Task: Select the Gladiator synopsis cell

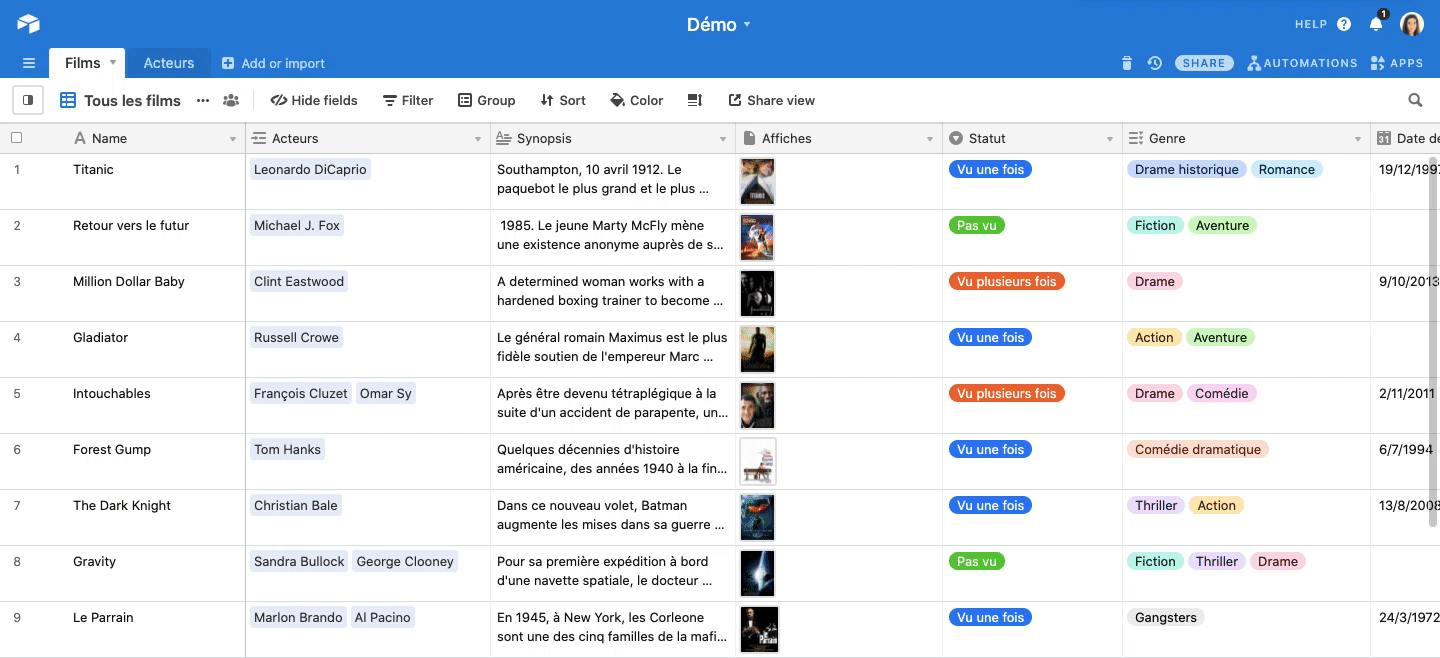Action: click(613, 350)
